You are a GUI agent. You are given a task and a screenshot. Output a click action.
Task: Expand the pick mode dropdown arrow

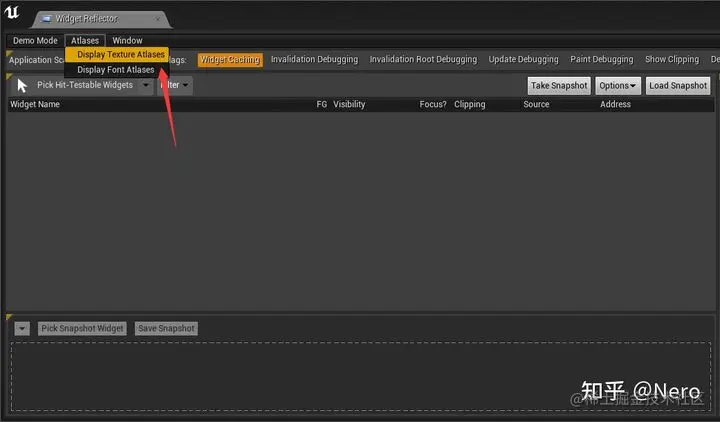146,85
